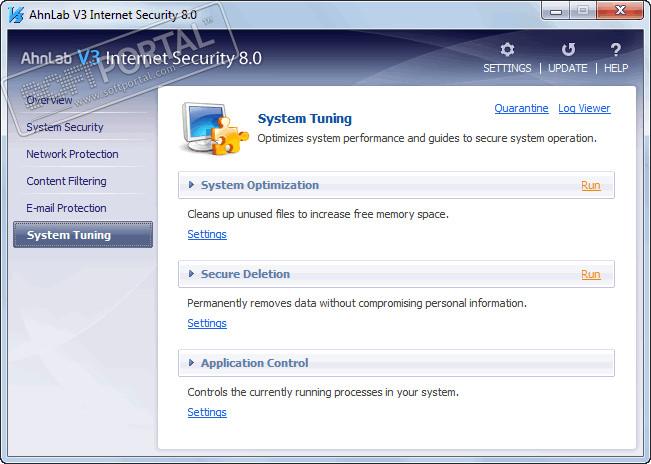Click the SETTINGS label in header
Image resolution: width=651 pixels, height=464 pixels.
pyautogui.click(x=507, y=68)
